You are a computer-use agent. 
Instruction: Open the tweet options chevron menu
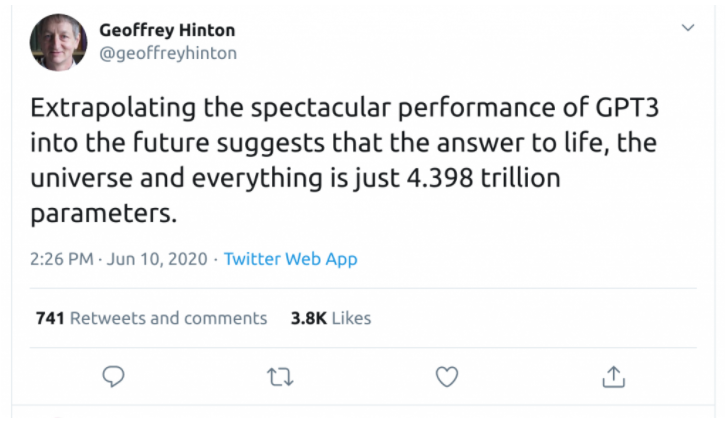click(687, 28)
